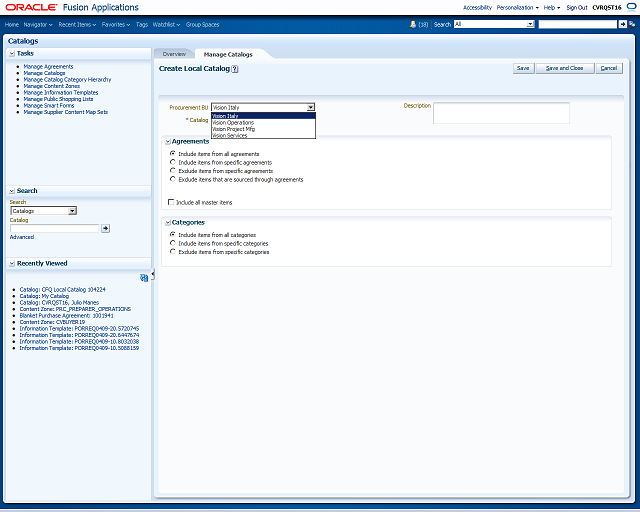Image resolution: width=640 pixels, height=512 pixels.
Task: Check Include all master items box
Action: (171, 202)
